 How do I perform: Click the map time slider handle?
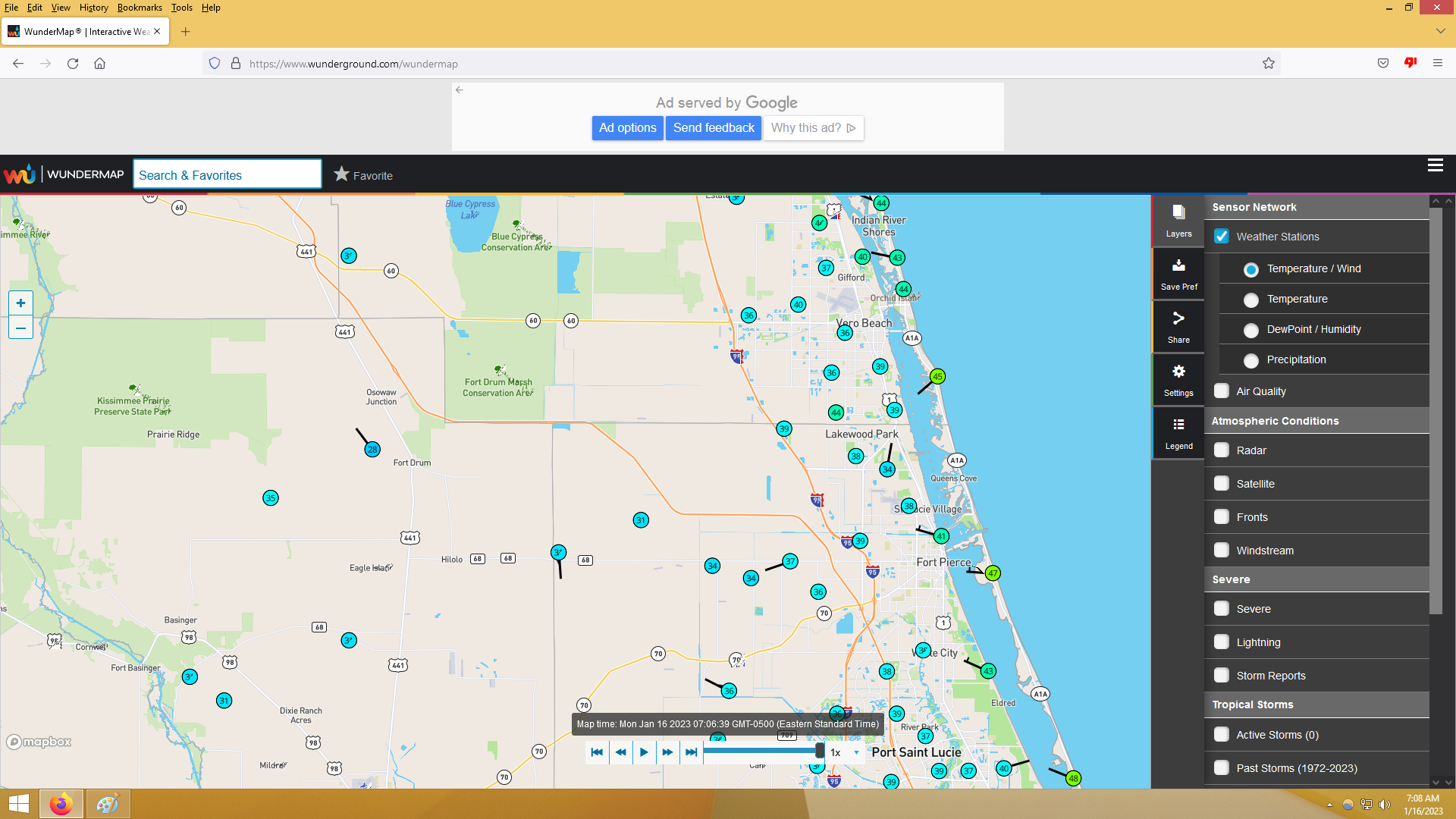[820, 751]
